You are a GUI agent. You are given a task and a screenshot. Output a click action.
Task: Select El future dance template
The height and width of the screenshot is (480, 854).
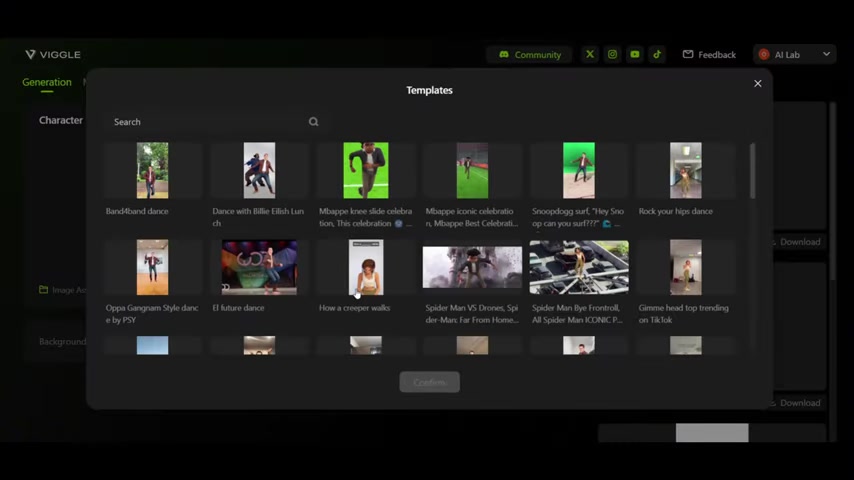(x=259, y=268)
